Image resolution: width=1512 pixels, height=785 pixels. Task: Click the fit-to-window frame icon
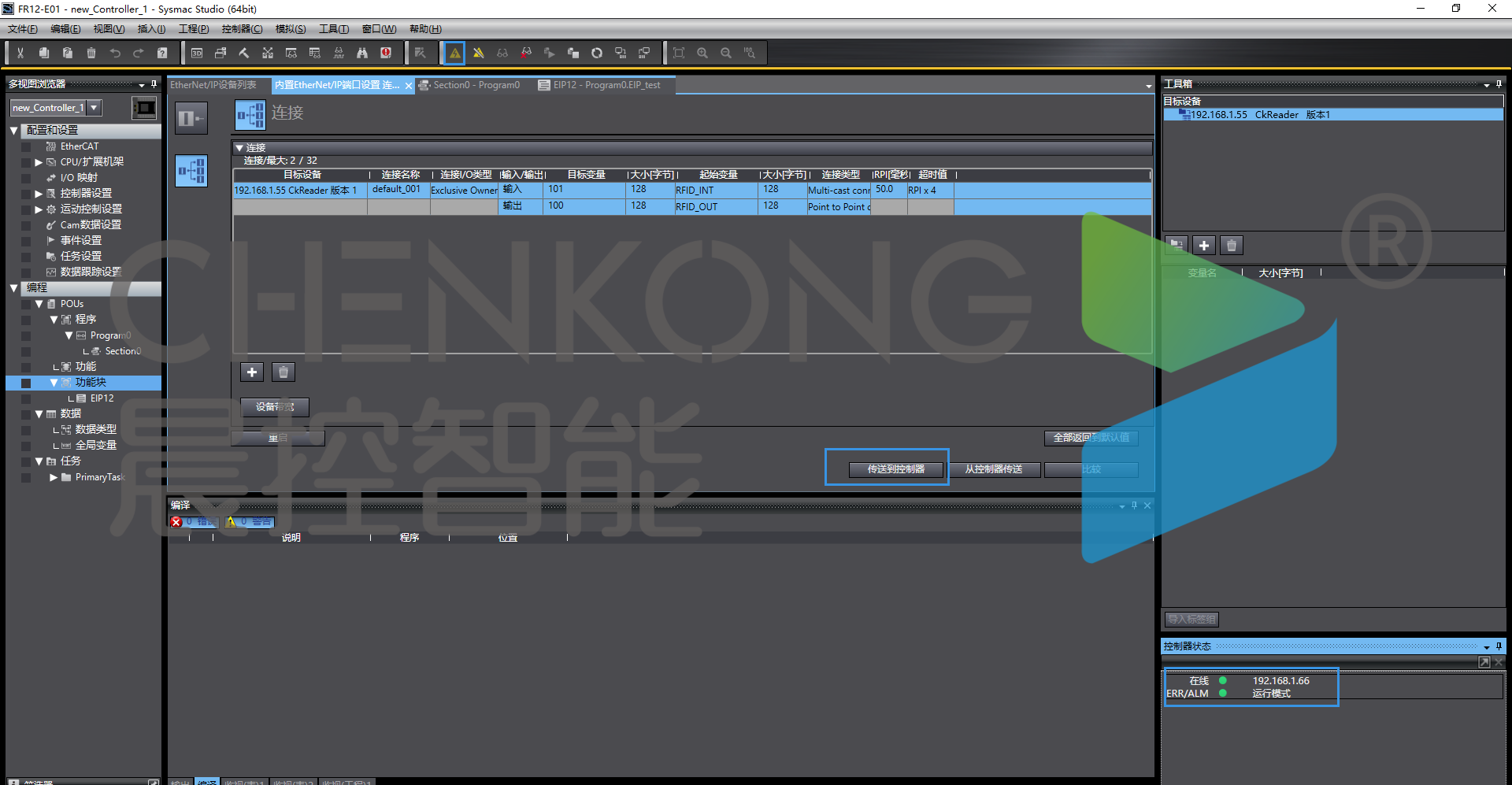[679, 53]
